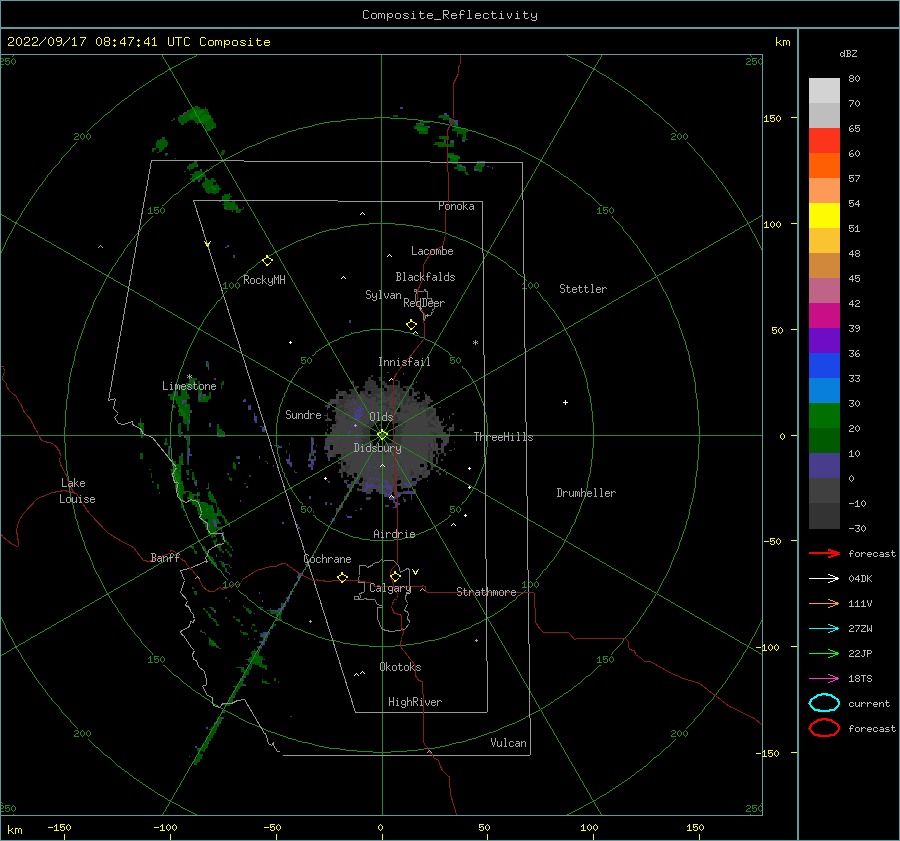This screenshot has height=841, width=900.
Task: Click the Banff town label
Action: pyautogui.click(x=165, y=557)
